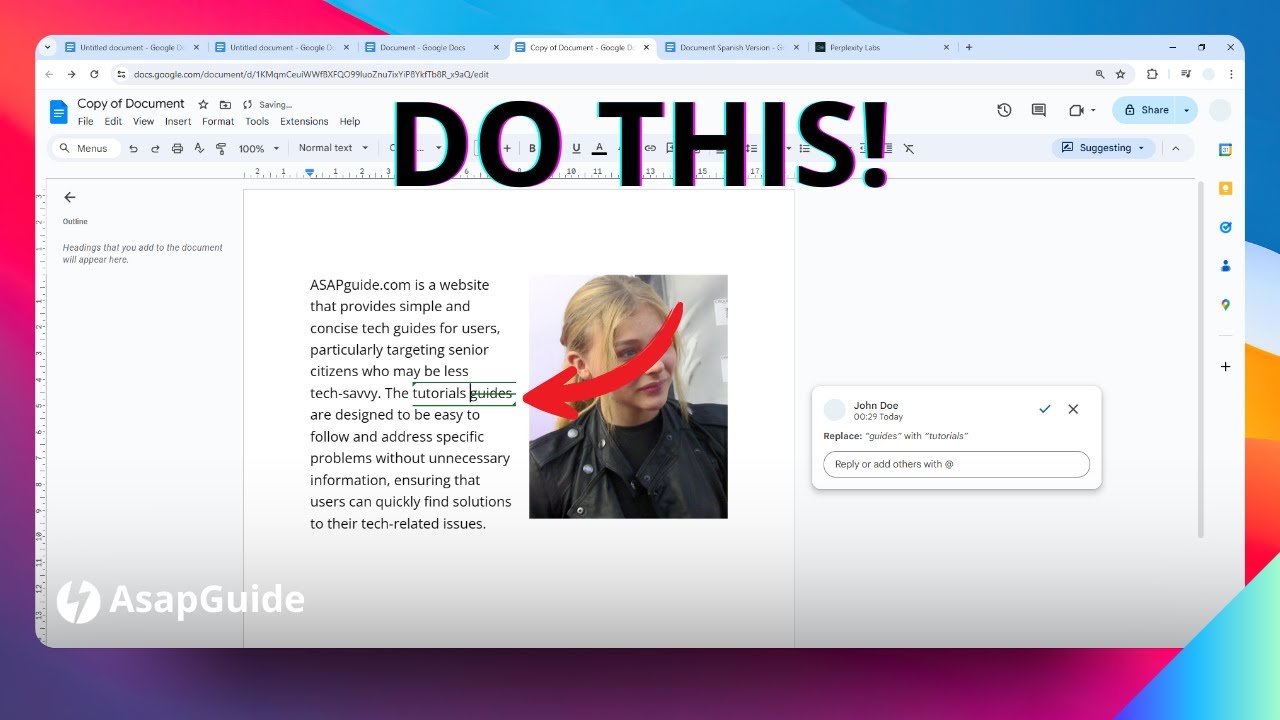Reload the page in browser
This screenshot has width=1280, height=720.
pyautogui.click(x=94, y=74)
